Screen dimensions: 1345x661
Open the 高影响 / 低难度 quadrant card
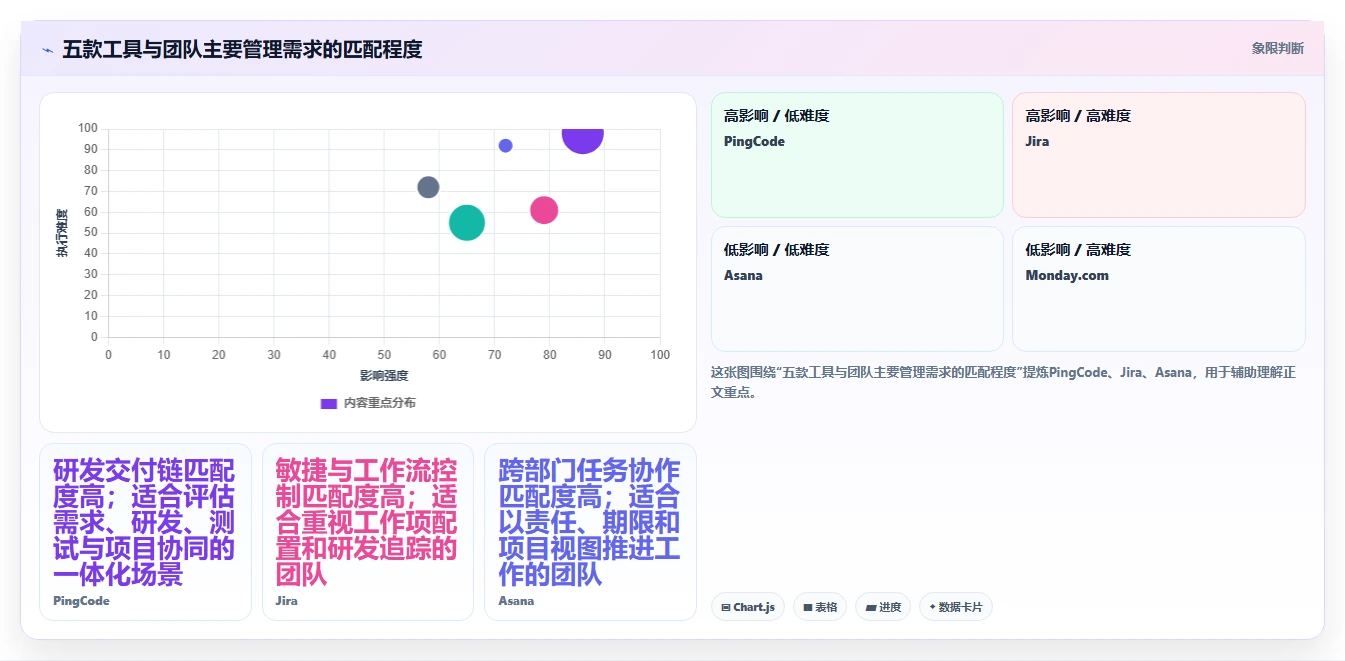tap(857, 155)
